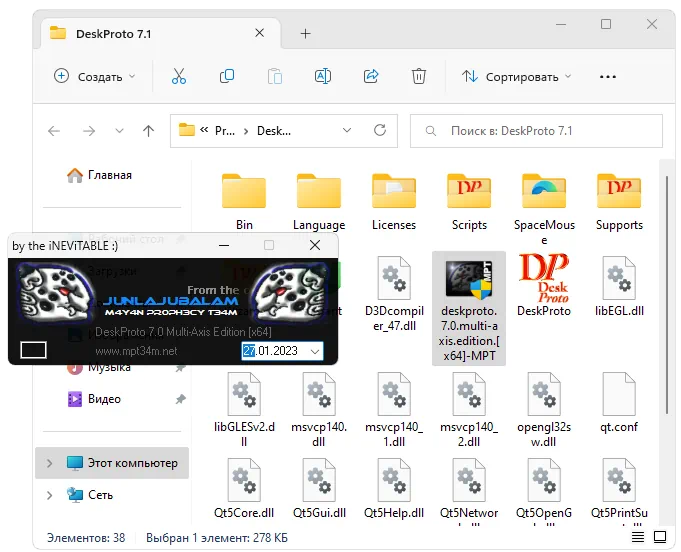Select Сеть in navigation pane
681x552 pixels.
tap(90, 495)
